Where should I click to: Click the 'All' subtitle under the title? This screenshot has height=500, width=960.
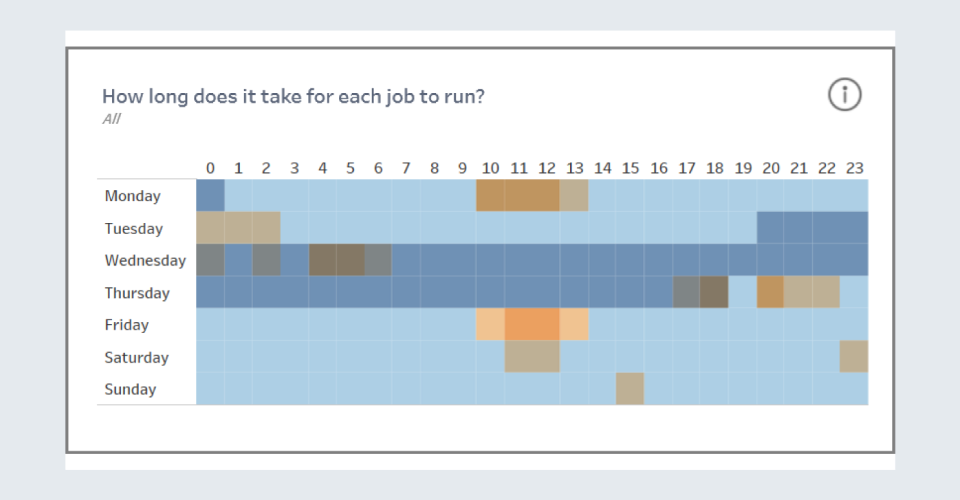click(x=111, y=119)
